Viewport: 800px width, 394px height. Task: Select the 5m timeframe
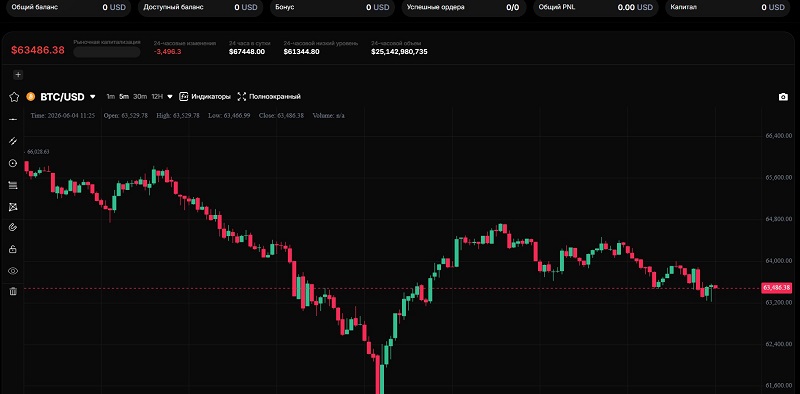[124, 96]
